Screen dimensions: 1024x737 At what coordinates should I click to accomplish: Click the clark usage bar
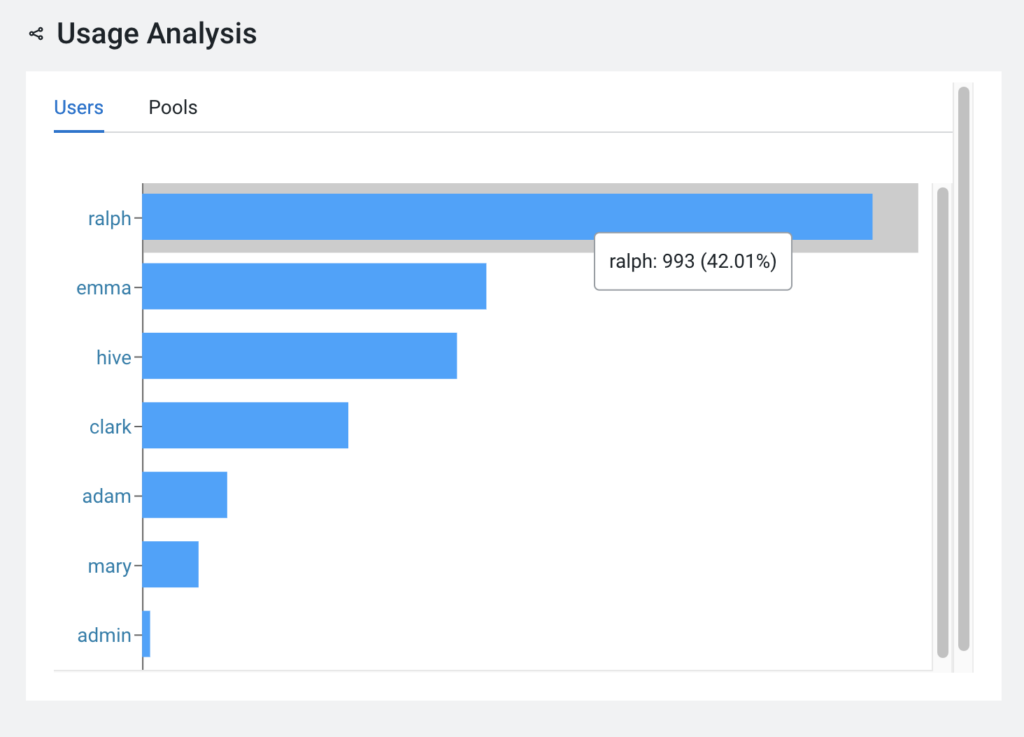click(x=245, y=426)
